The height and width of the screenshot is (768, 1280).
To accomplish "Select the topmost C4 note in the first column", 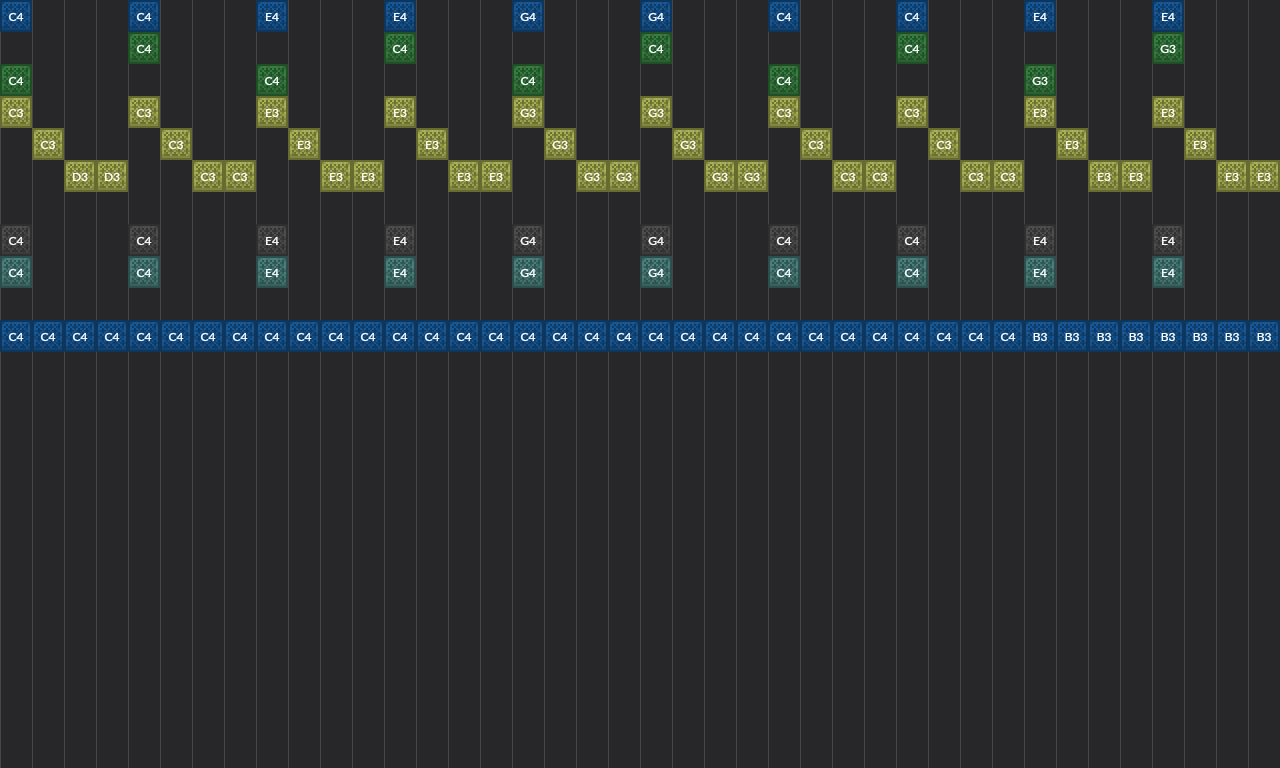I will point(16,16).
